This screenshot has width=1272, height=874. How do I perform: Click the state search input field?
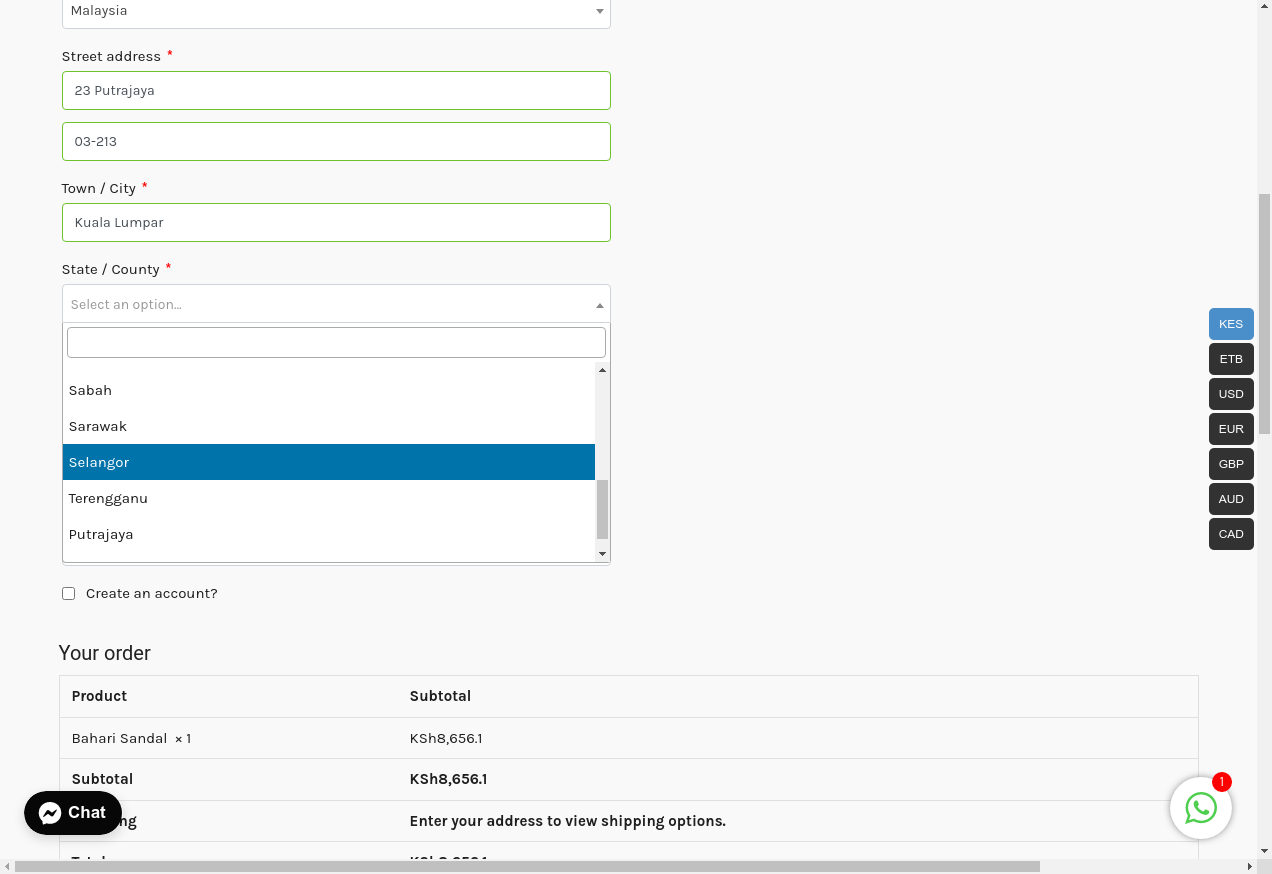click(335, 342)
